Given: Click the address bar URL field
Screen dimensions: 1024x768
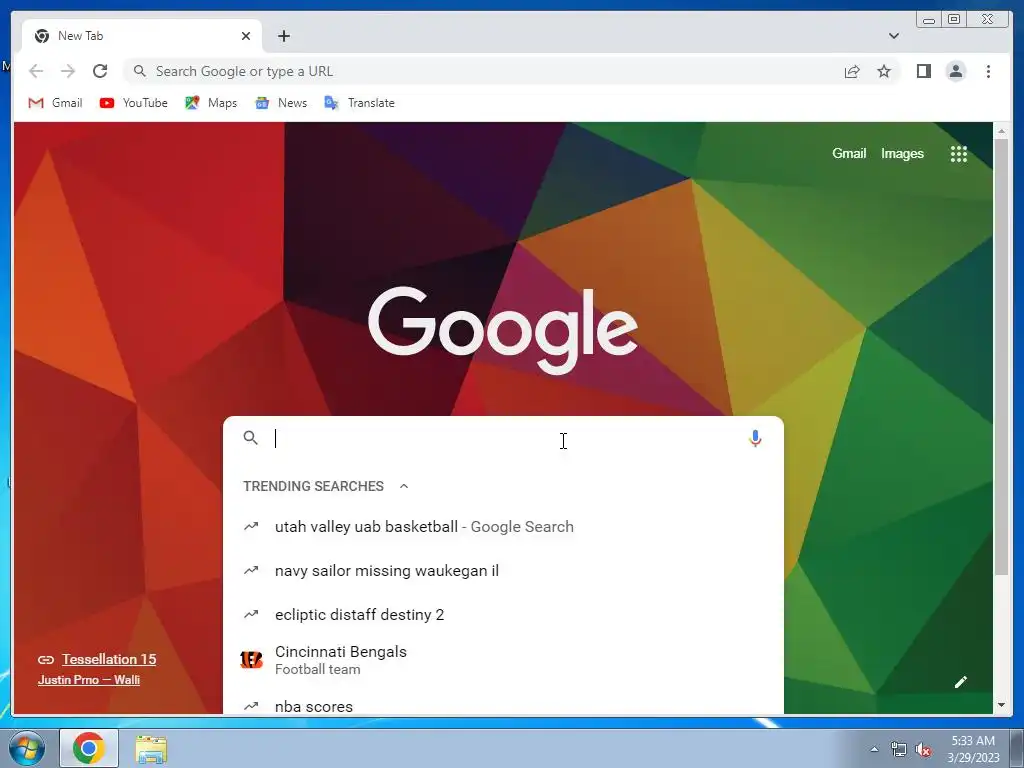Looking at the screenshot, I should 481,71.
